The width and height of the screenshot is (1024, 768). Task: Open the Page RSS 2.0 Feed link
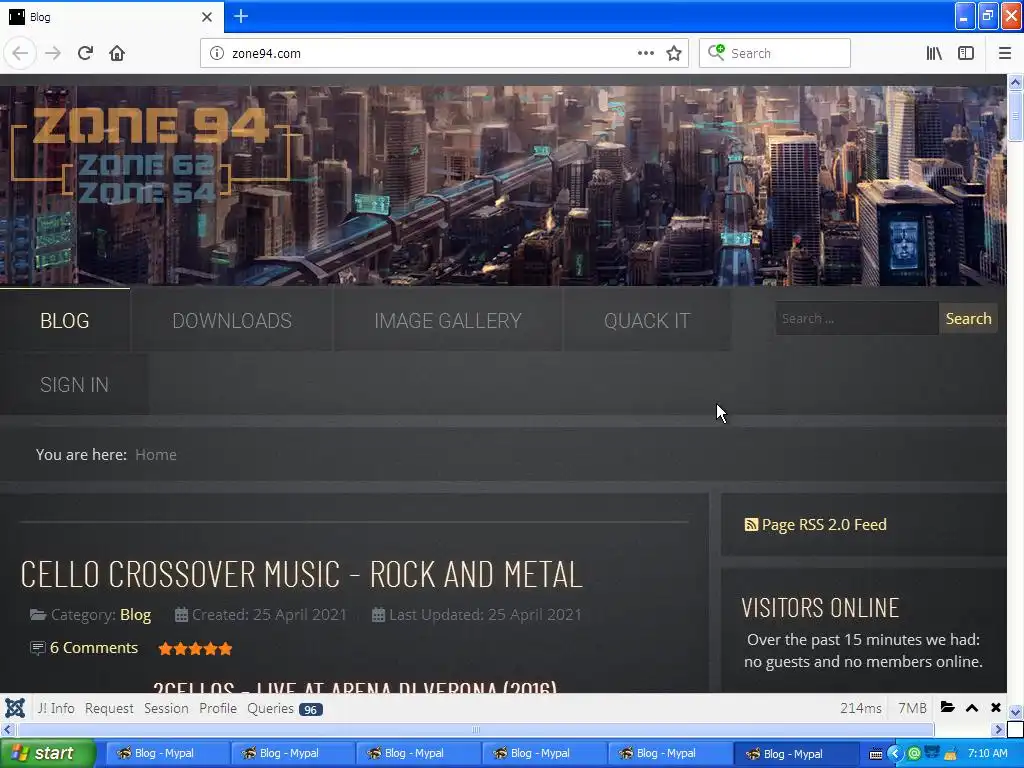(x=824, y=524)
